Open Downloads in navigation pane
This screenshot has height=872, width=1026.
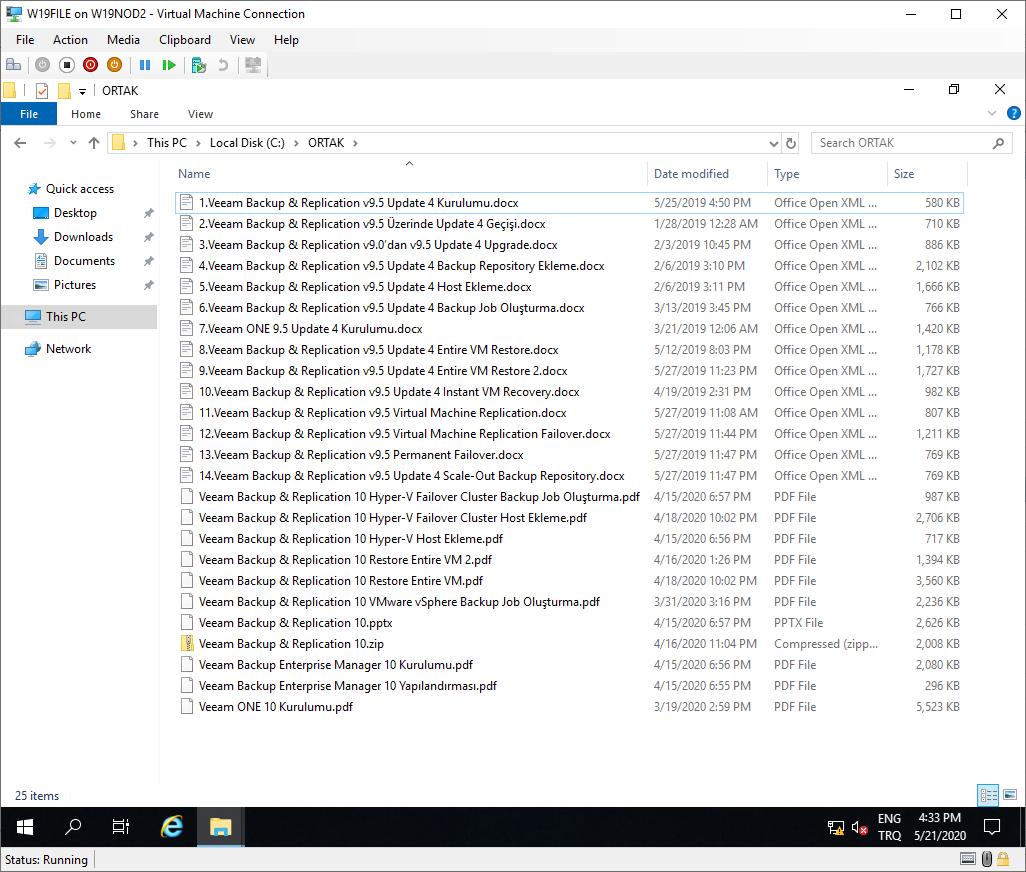point(83,237)
